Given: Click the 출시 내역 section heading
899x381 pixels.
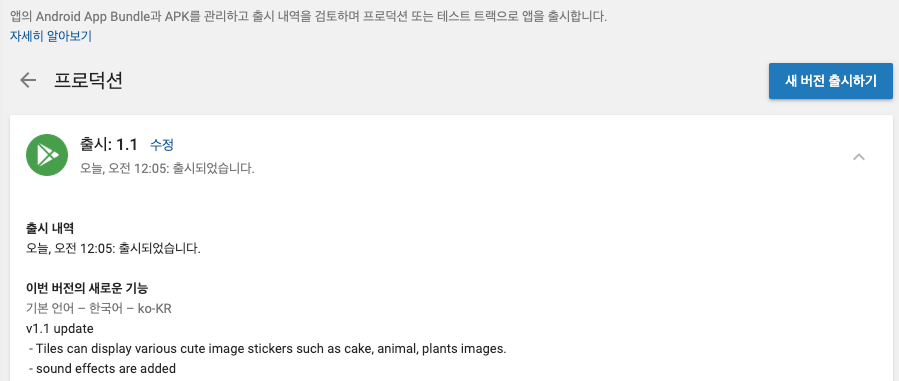Looking at the screenshot, I should [50, 228].
